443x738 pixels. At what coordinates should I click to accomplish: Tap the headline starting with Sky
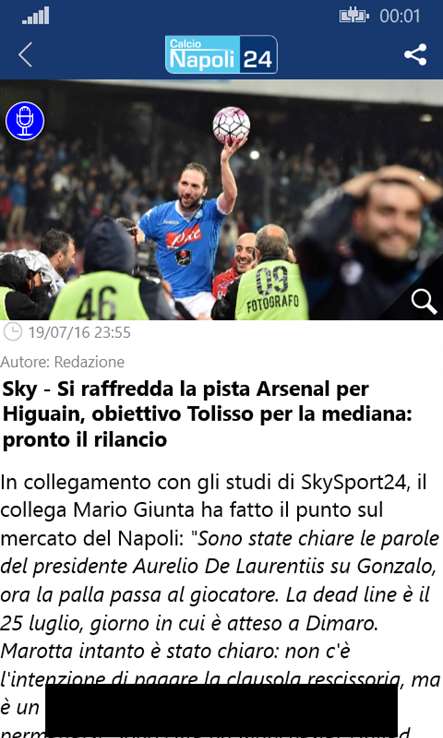pyautogui.click(x=207, y=414)
